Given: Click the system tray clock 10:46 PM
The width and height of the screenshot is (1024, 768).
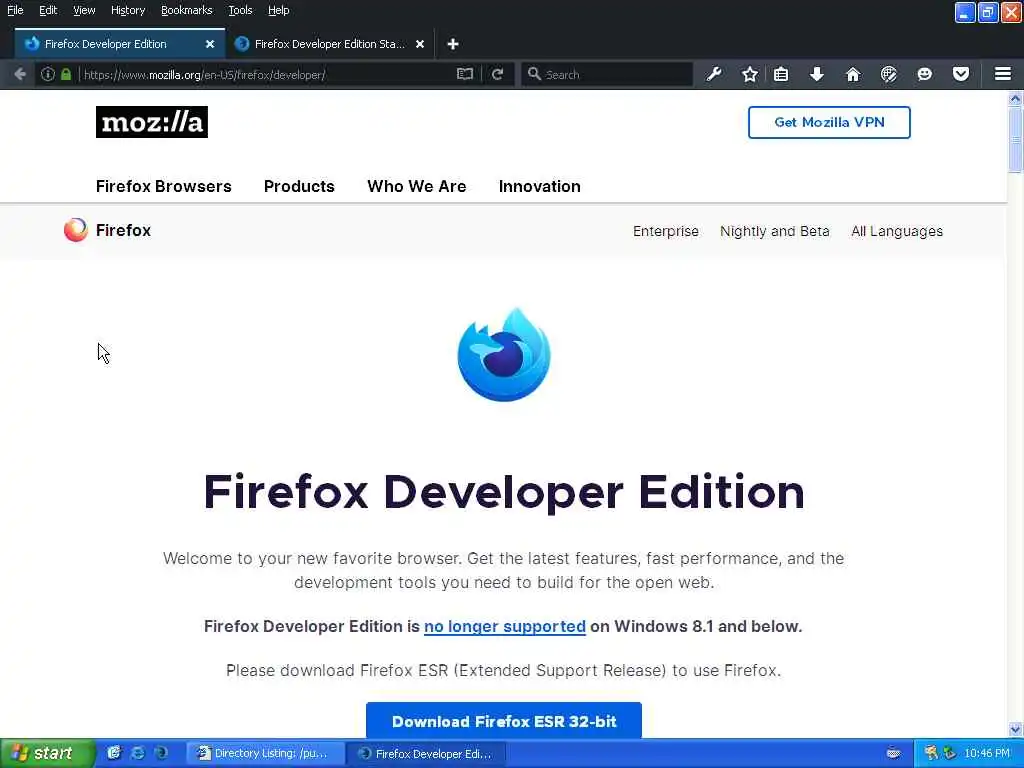Looking at the screenshot, I should (x=987, y=754).
